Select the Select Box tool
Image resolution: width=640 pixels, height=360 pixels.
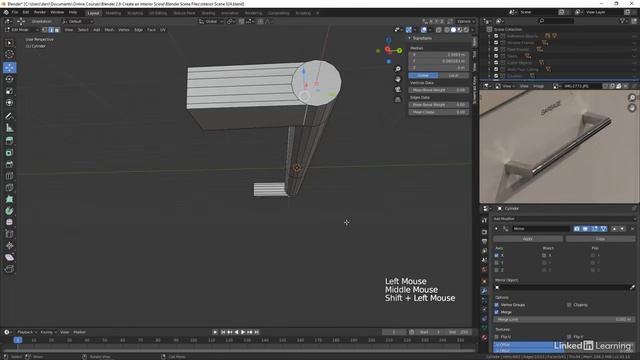click(9, 43)
